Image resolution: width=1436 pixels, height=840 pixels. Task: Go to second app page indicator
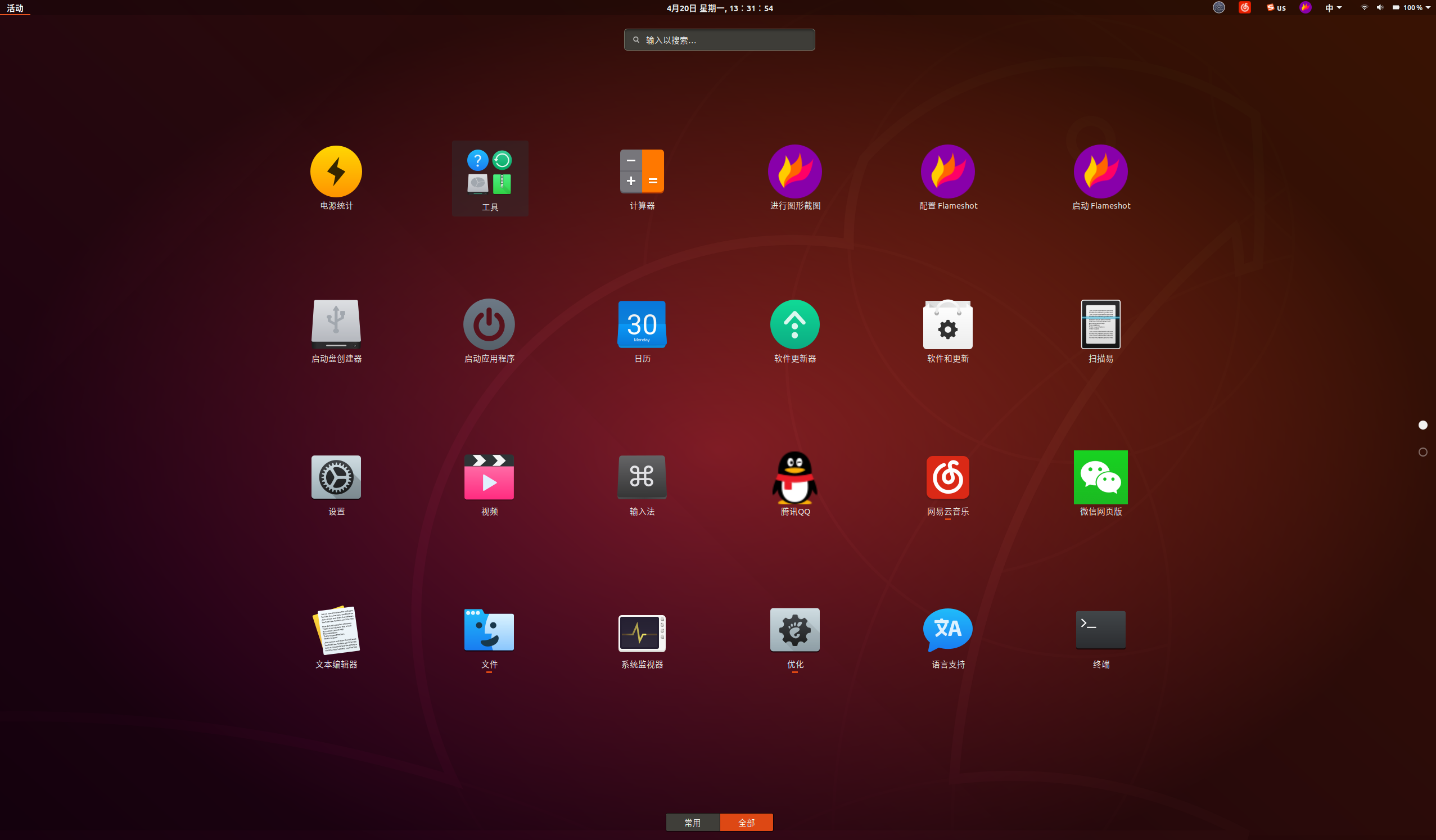point(1423,452)
